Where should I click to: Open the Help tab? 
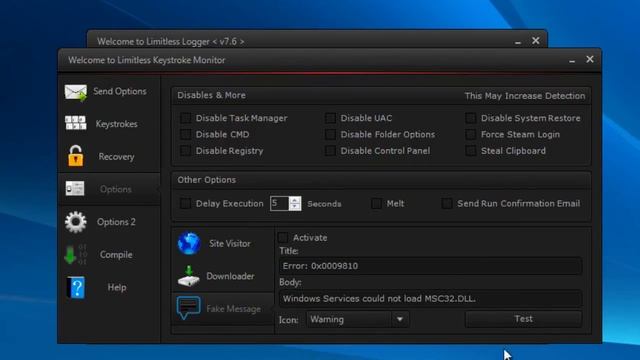pyautogui.click(x=109, y=287)
